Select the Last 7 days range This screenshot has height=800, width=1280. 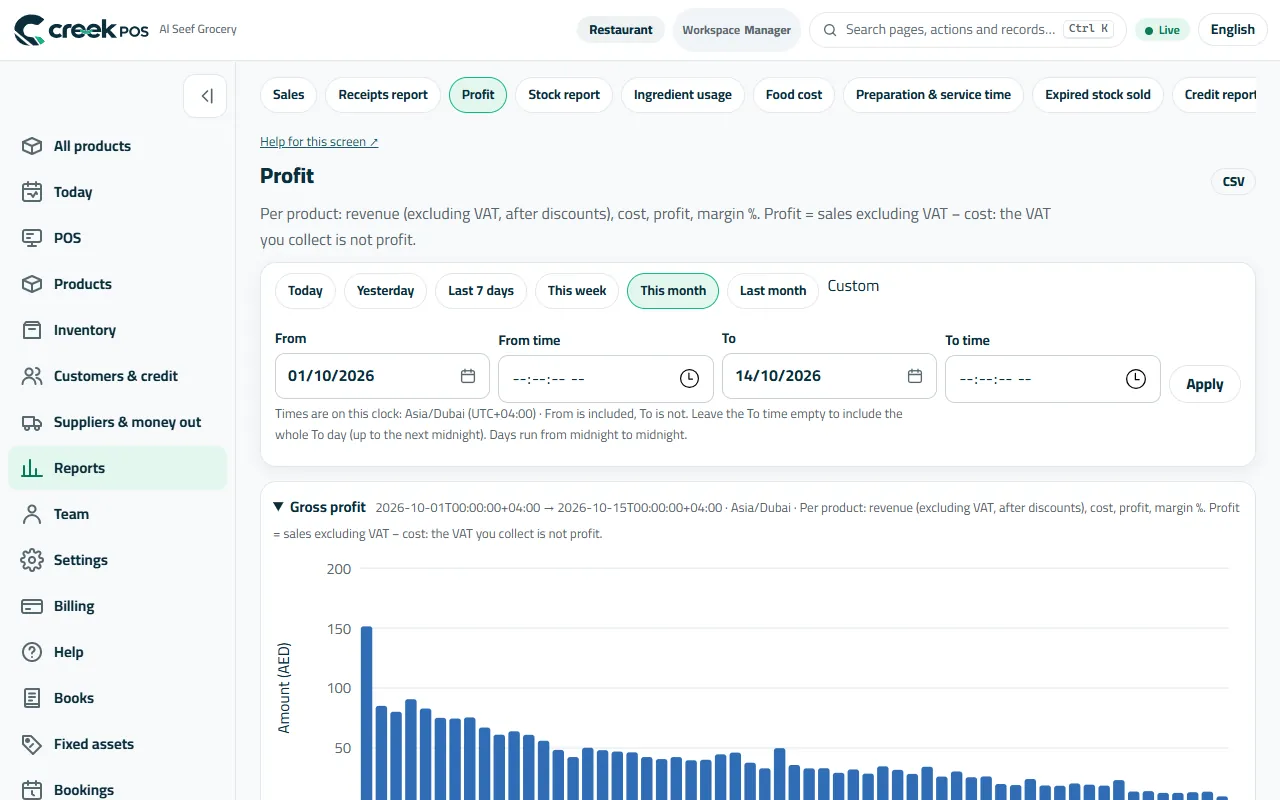(x=481, y=291)
